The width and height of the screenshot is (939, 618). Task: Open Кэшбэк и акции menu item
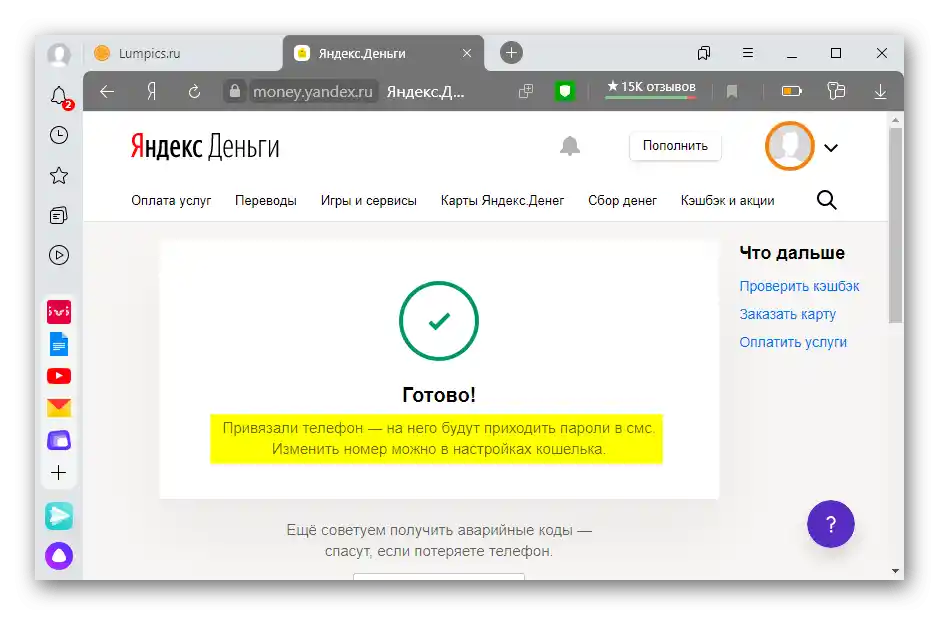click(x=728, y=201)
